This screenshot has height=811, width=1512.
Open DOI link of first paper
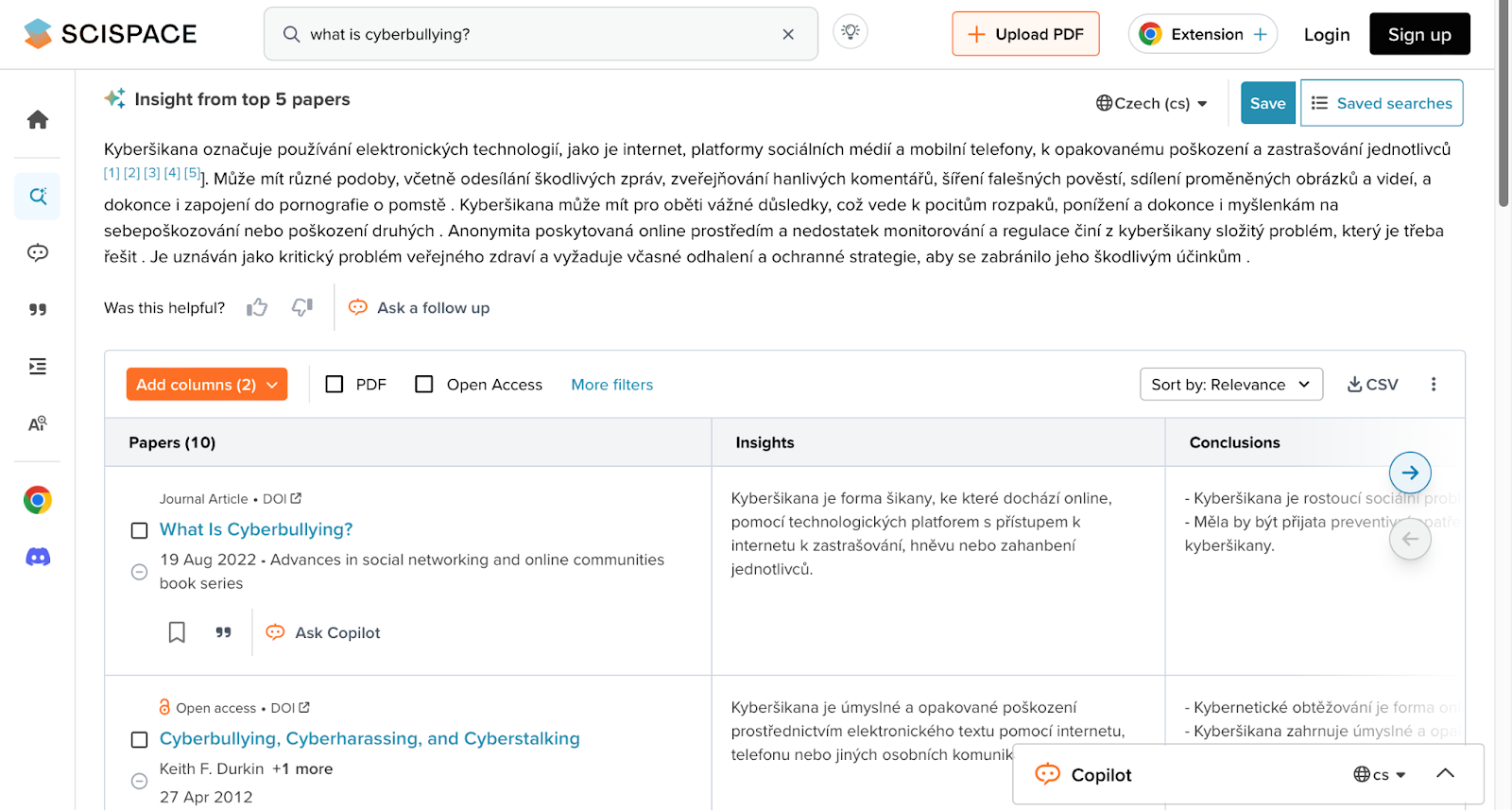coord(282,498)
